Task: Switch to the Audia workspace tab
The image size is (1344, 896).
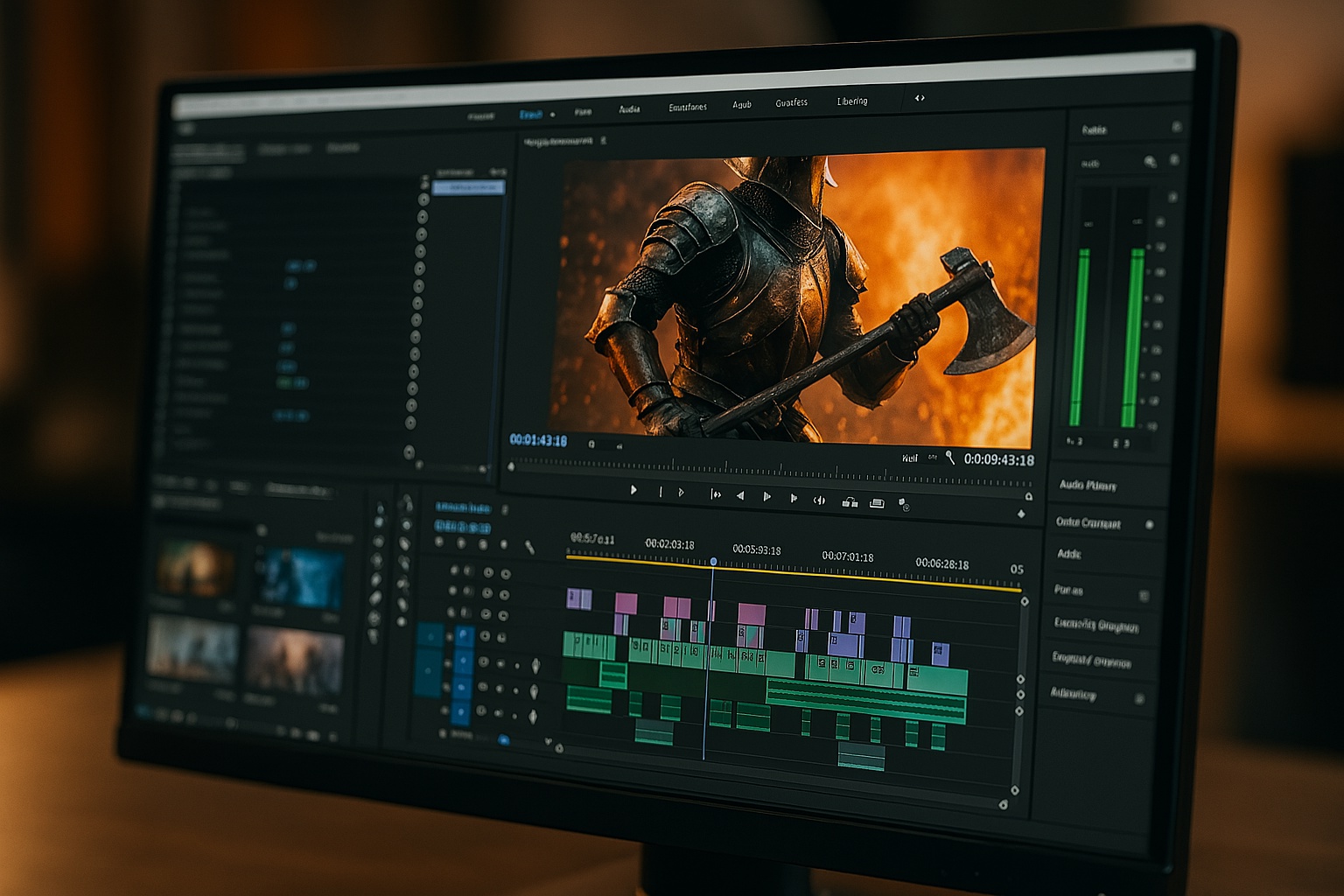Action: coord(629,109)
